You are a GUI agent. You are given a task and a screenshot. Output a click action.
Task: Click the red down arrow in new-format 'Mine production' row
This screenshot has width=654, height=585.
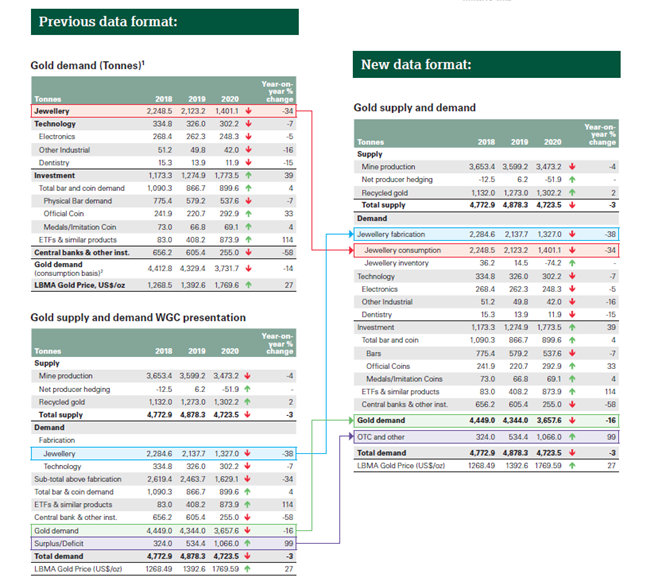click(572, 166)
